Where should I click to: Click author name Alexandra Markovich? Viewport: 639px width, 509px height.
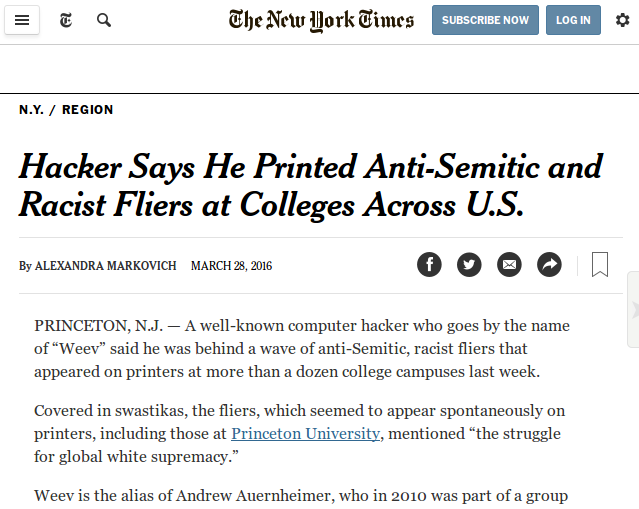(105, 266)
